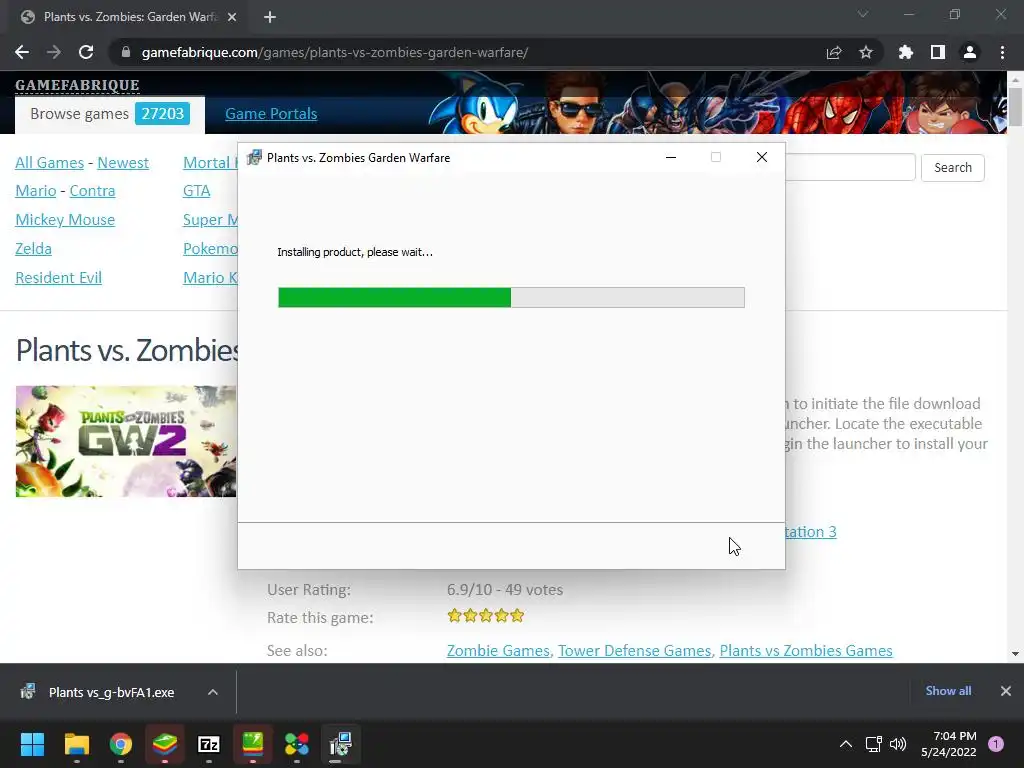Reload the gamefabrique page

coord(86,52)
